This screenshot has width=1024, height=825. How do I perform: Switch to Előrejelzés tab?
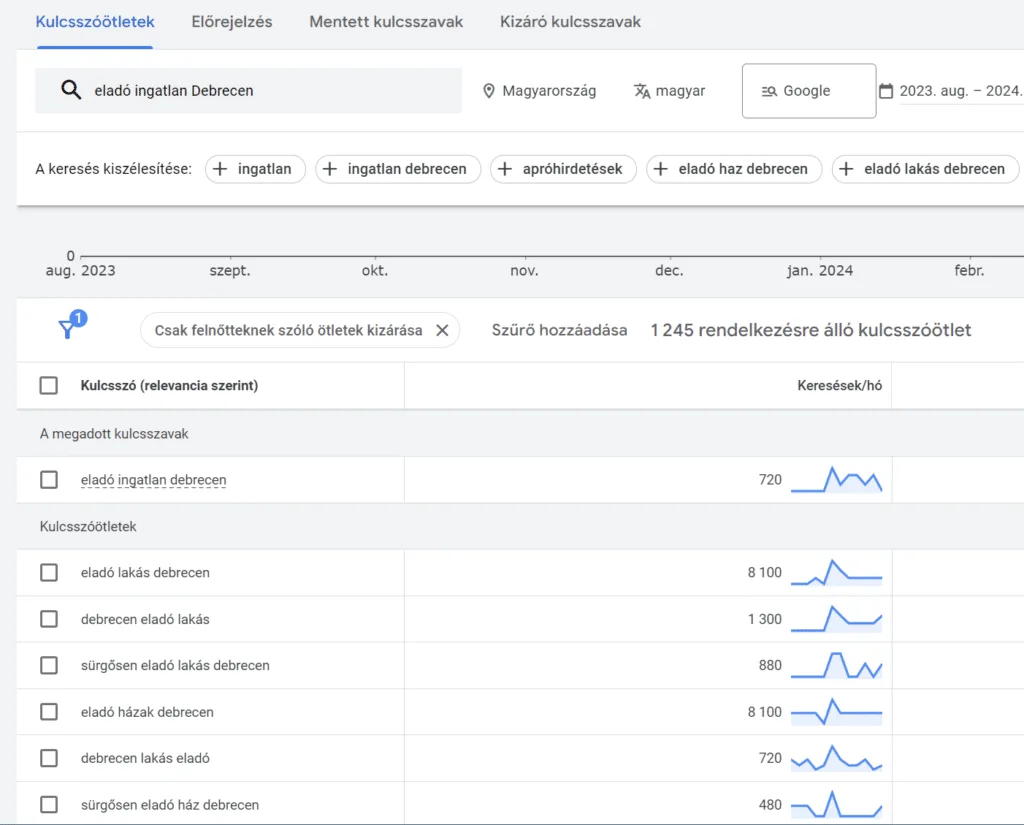pos(232,22)
